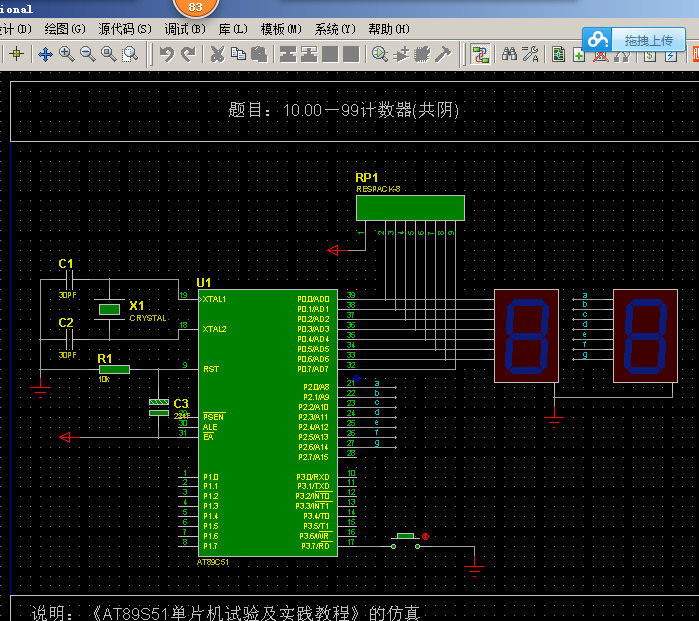The width and height of the screenshot is (699, 621).
Task: Click the power terminal arrow near RP1
Action: (x=333, y=250)
